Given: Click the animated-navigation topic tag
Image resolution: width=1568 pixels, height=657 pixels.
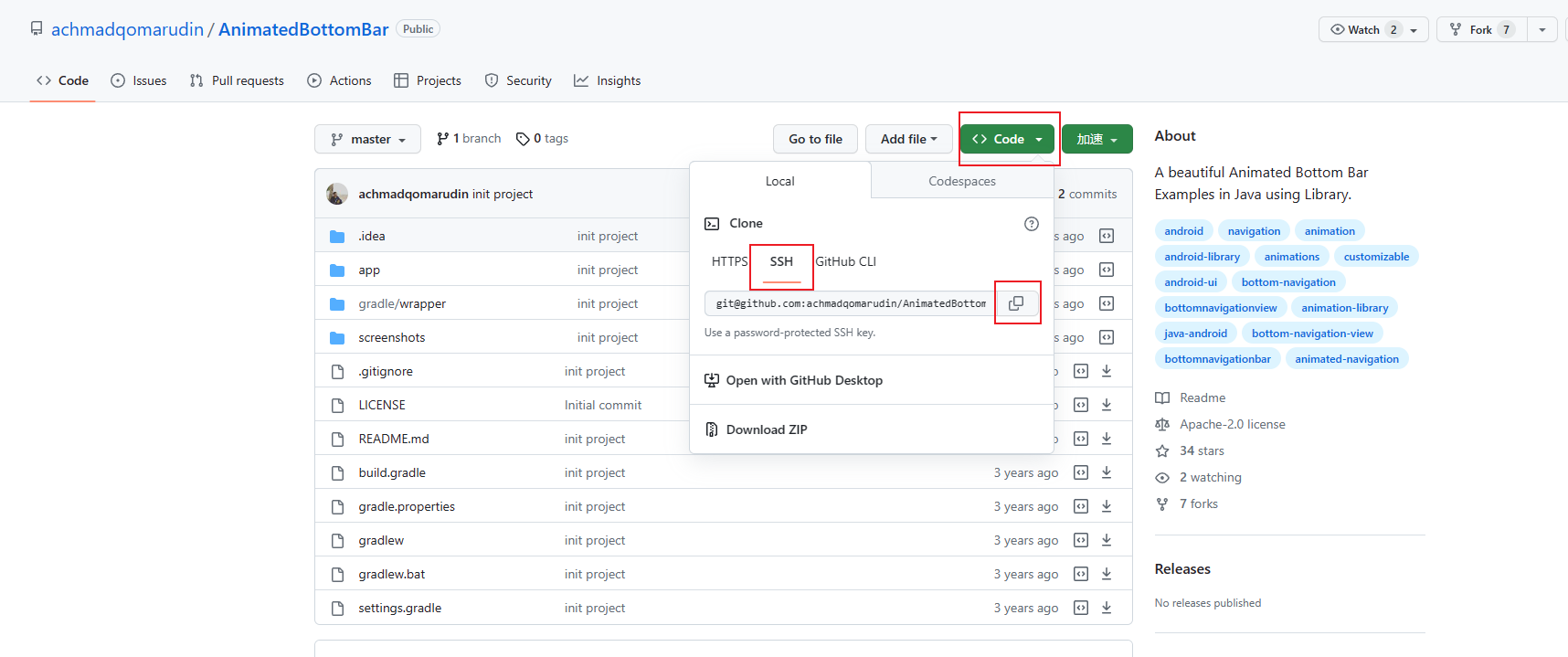Looking at the screenshot, I should click(1347, 359).
